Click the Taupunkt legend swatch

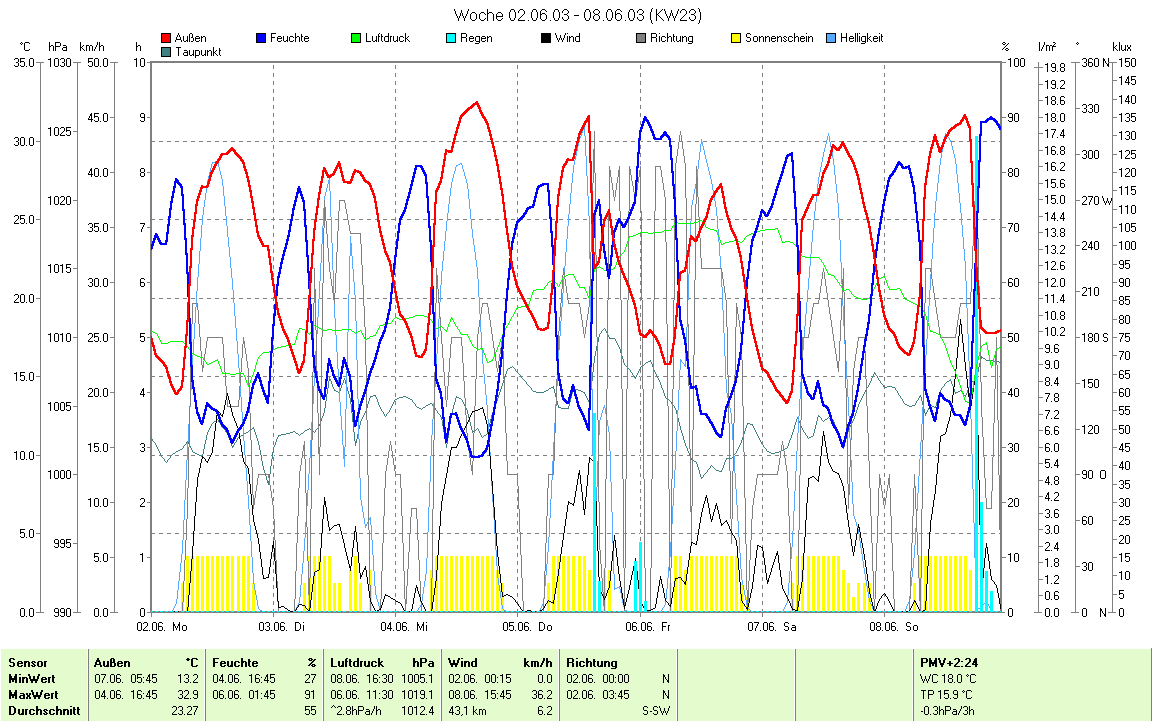coord(166,51)
